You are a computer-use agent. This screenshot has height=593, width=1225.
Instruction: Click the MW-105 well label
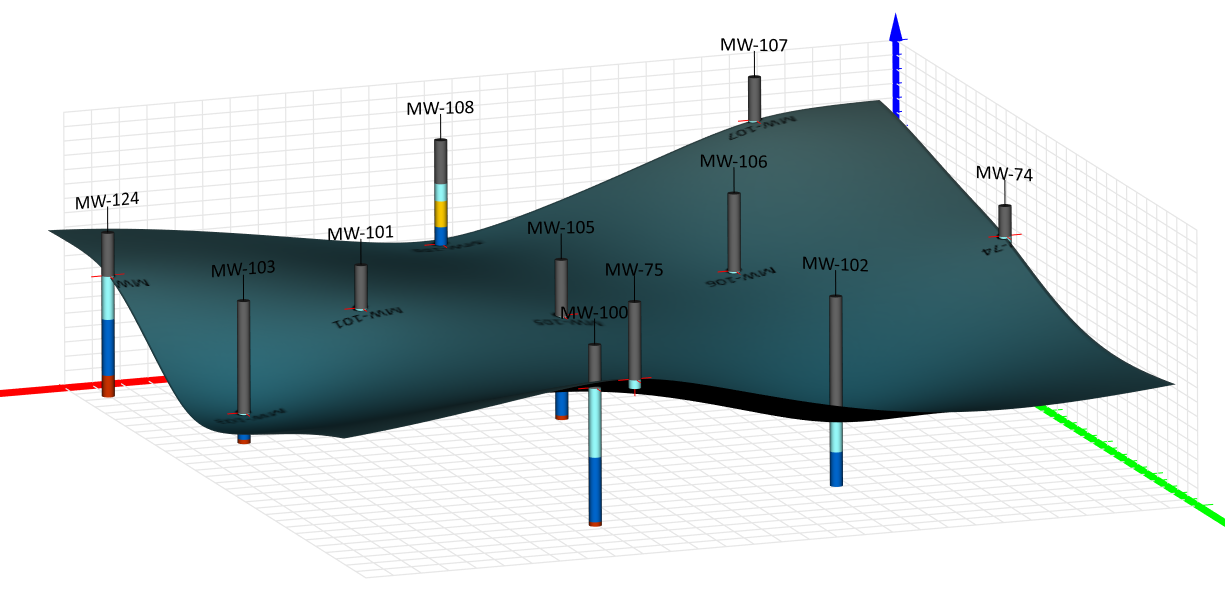click(x=561, y=228)
